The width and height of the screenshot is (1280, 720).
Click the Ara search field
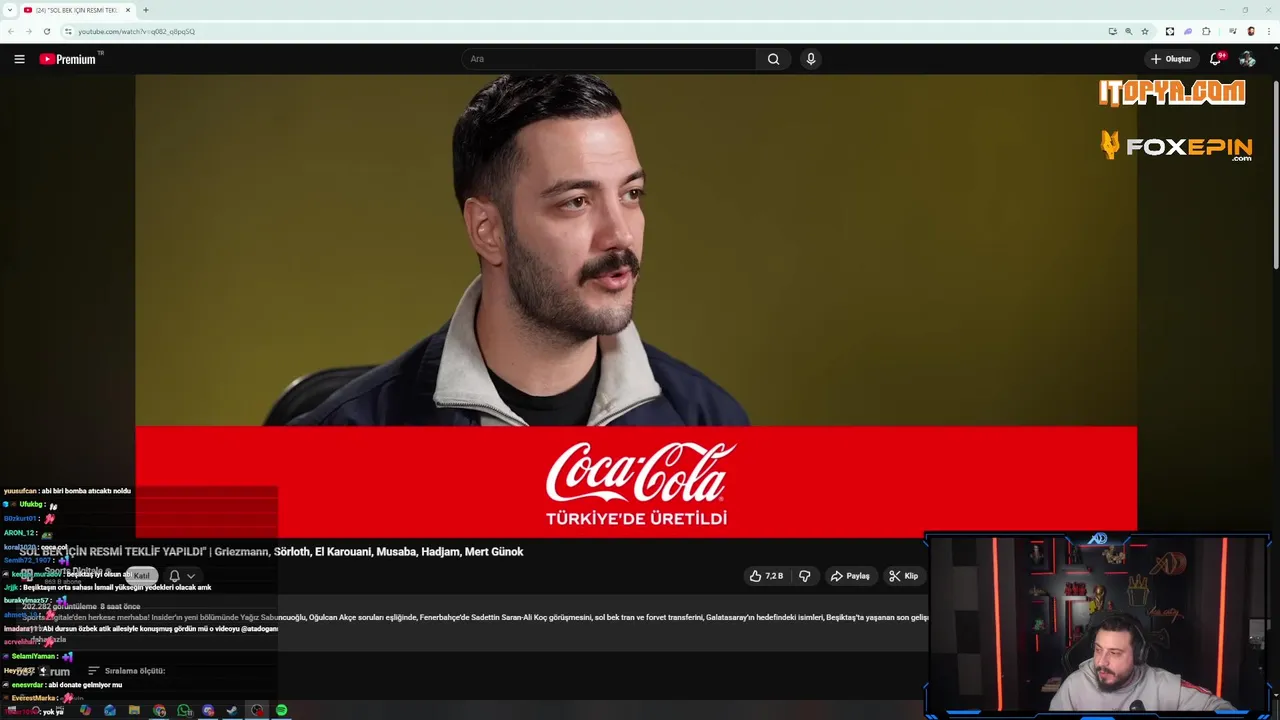pos(610,59)
